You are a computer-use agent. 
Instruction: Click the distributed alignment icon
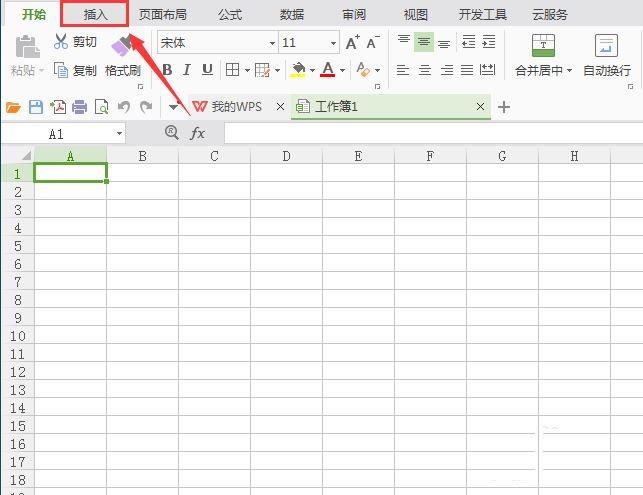tap(488, 70)
